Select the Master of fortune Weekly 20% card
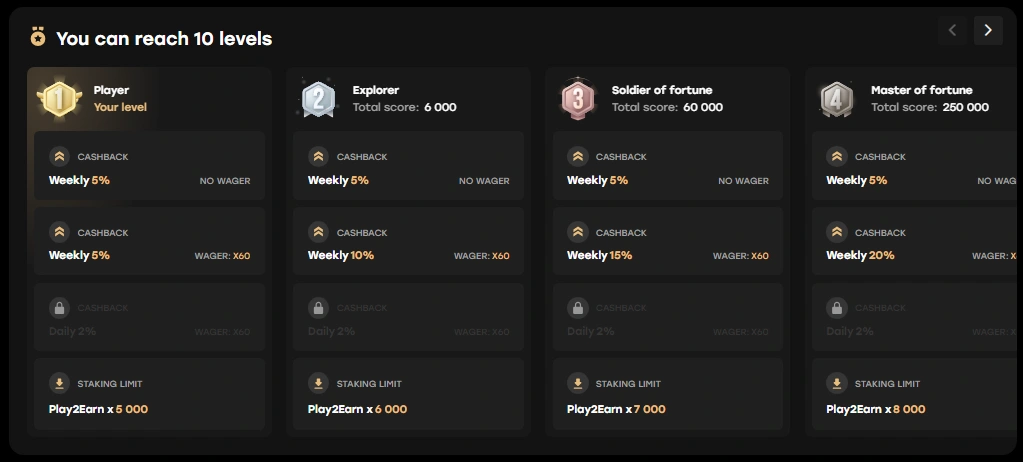1023x462 pixels. click(x=916, y=244)
